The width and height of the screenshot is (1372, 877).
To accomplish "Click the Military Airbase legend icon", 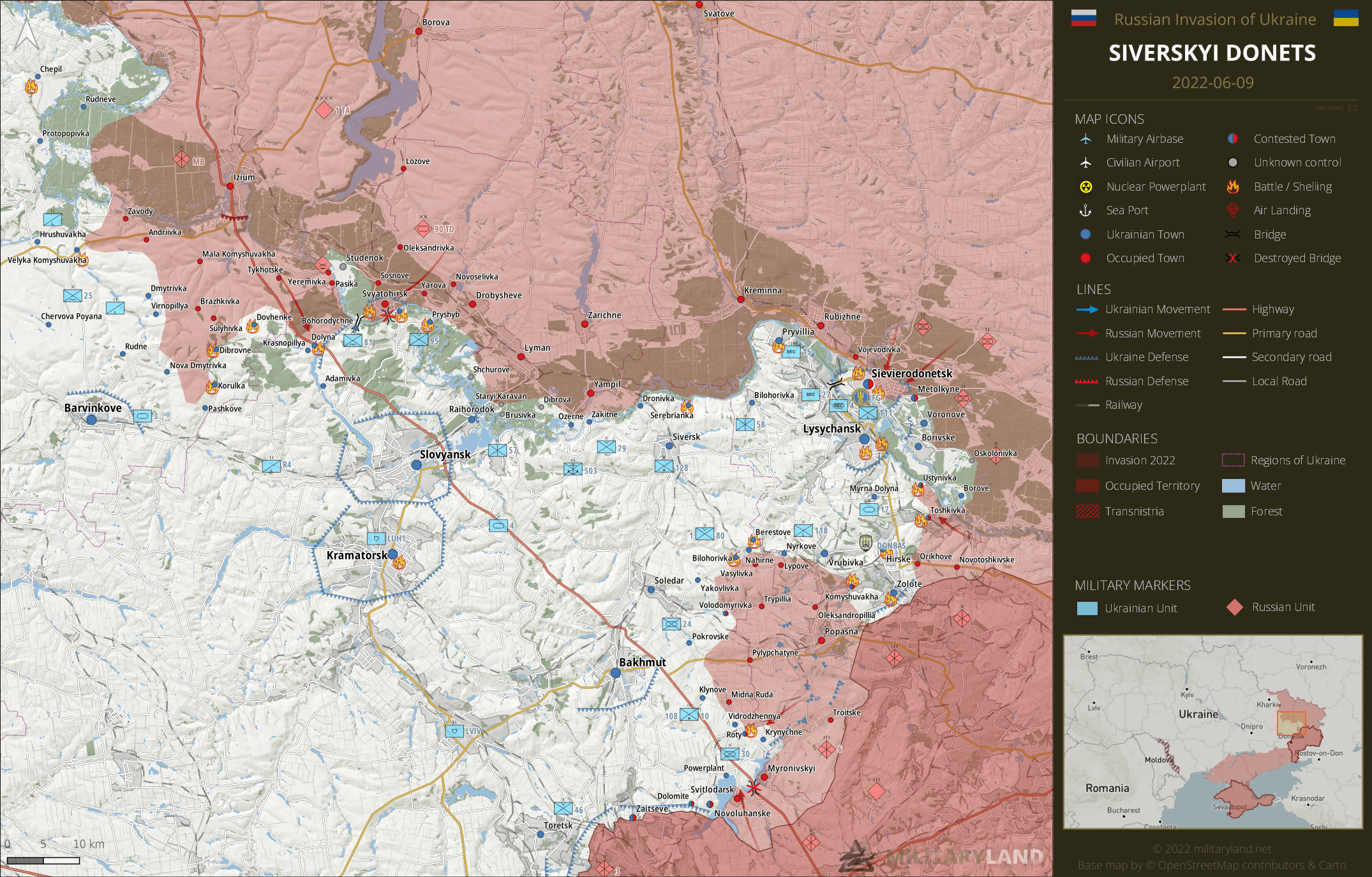I will (x=1085, y=139).
